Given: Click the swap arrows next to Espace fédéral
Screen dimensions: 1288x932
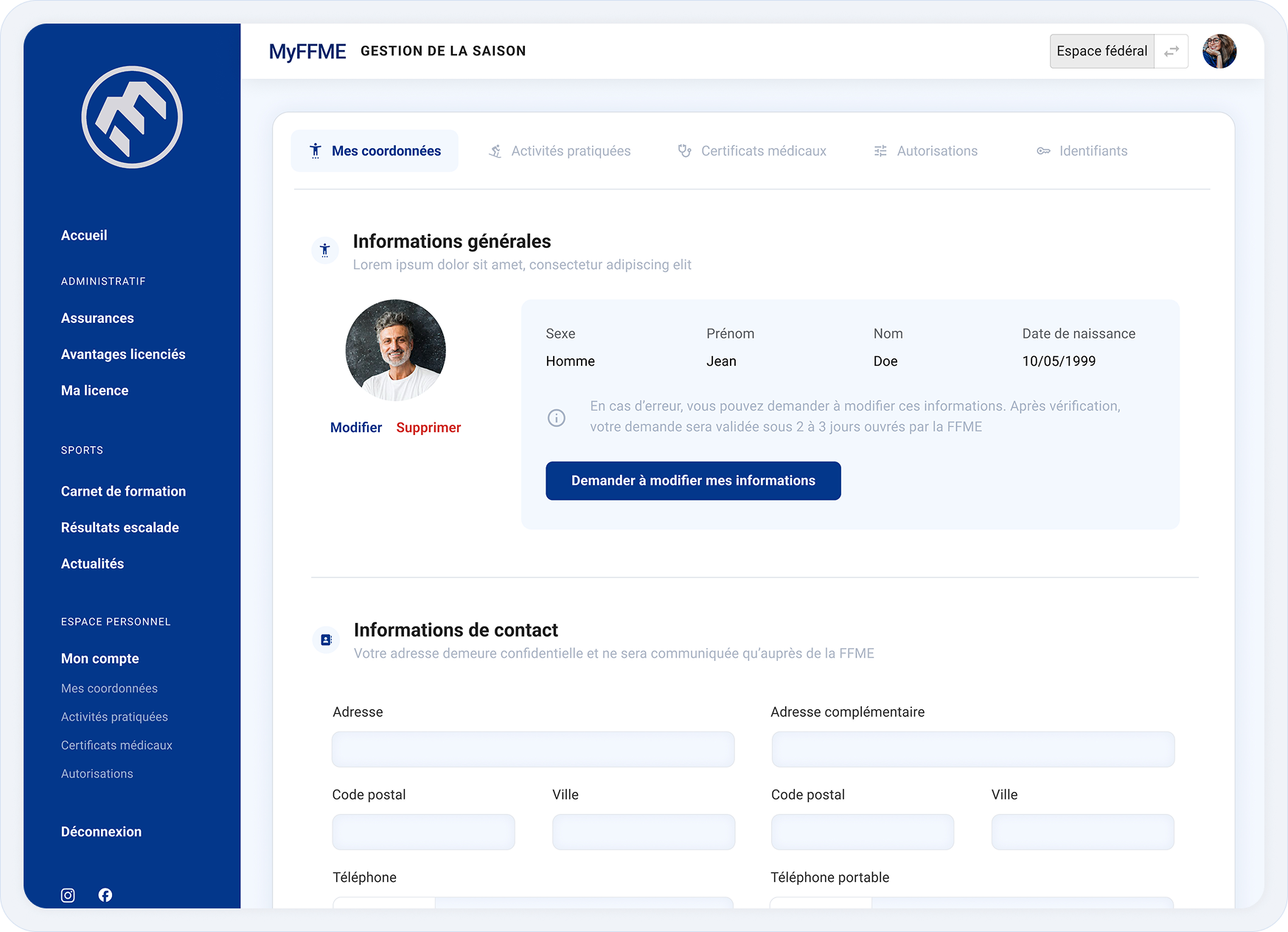Looking at the screenshot, I should [1171, 52].
